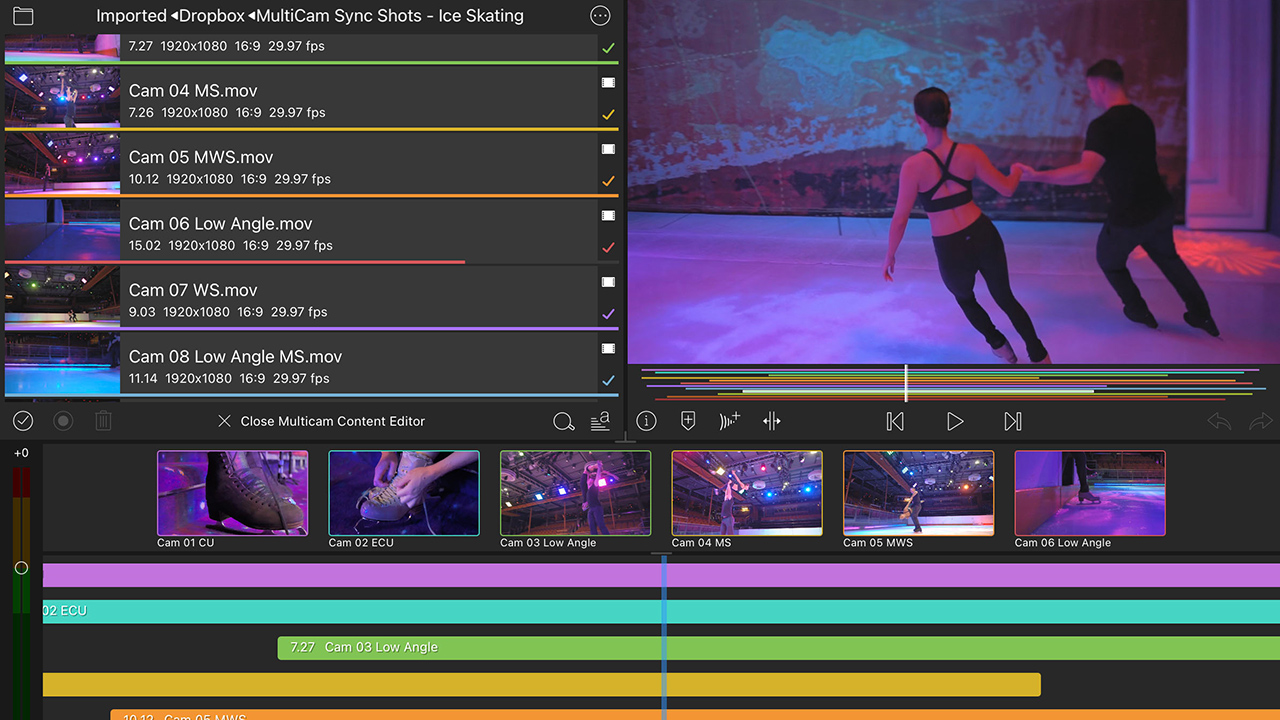Click film strip icon on Cam 08 Low Angle MS.mov
The height and width of the screenshot is (720, 1280).
click(608, 348)
